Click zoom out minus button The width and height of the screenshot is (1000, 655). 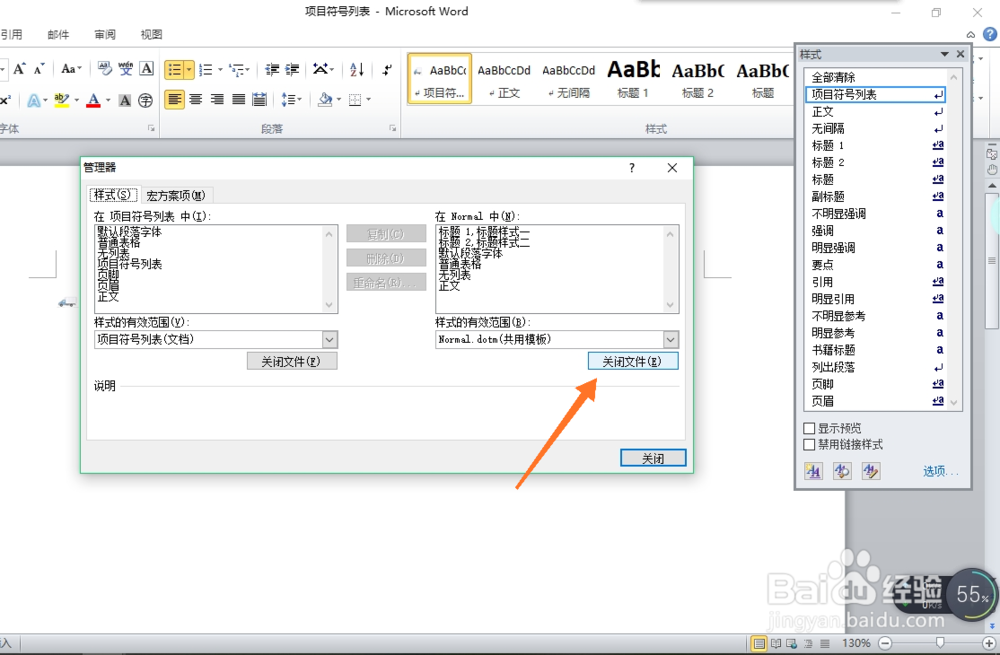885,643
